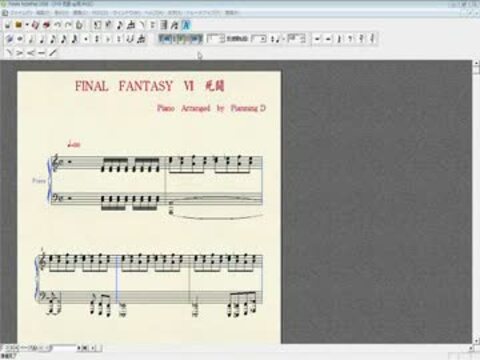Viewport: 480px width, 360px height.
Task: Toggle the first playback control button
Action: [x=164, y=39]
